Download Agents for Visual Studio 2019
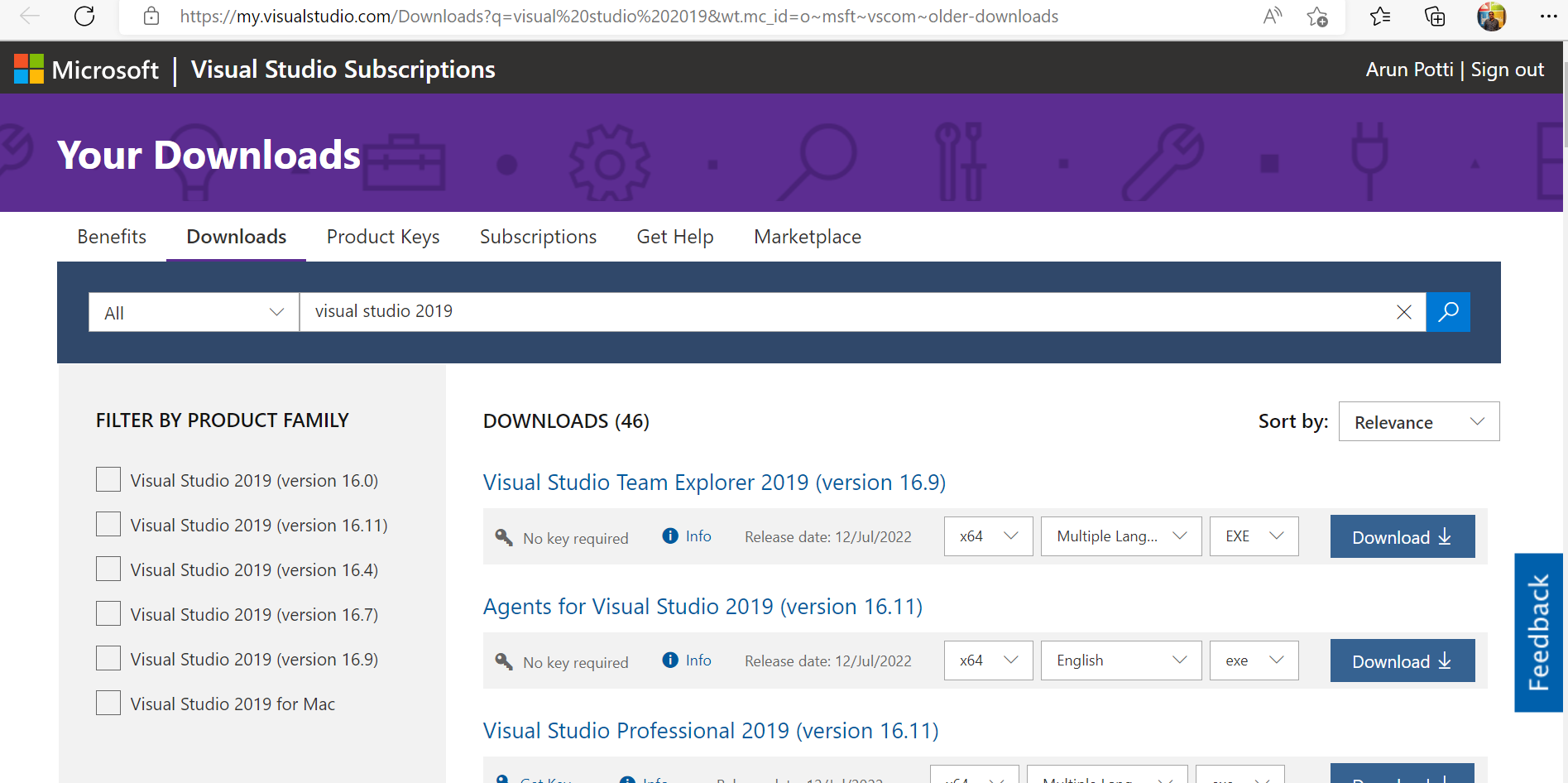Screen dimensions: 1568x783 pyautogui.click(x=1402, y=660)
